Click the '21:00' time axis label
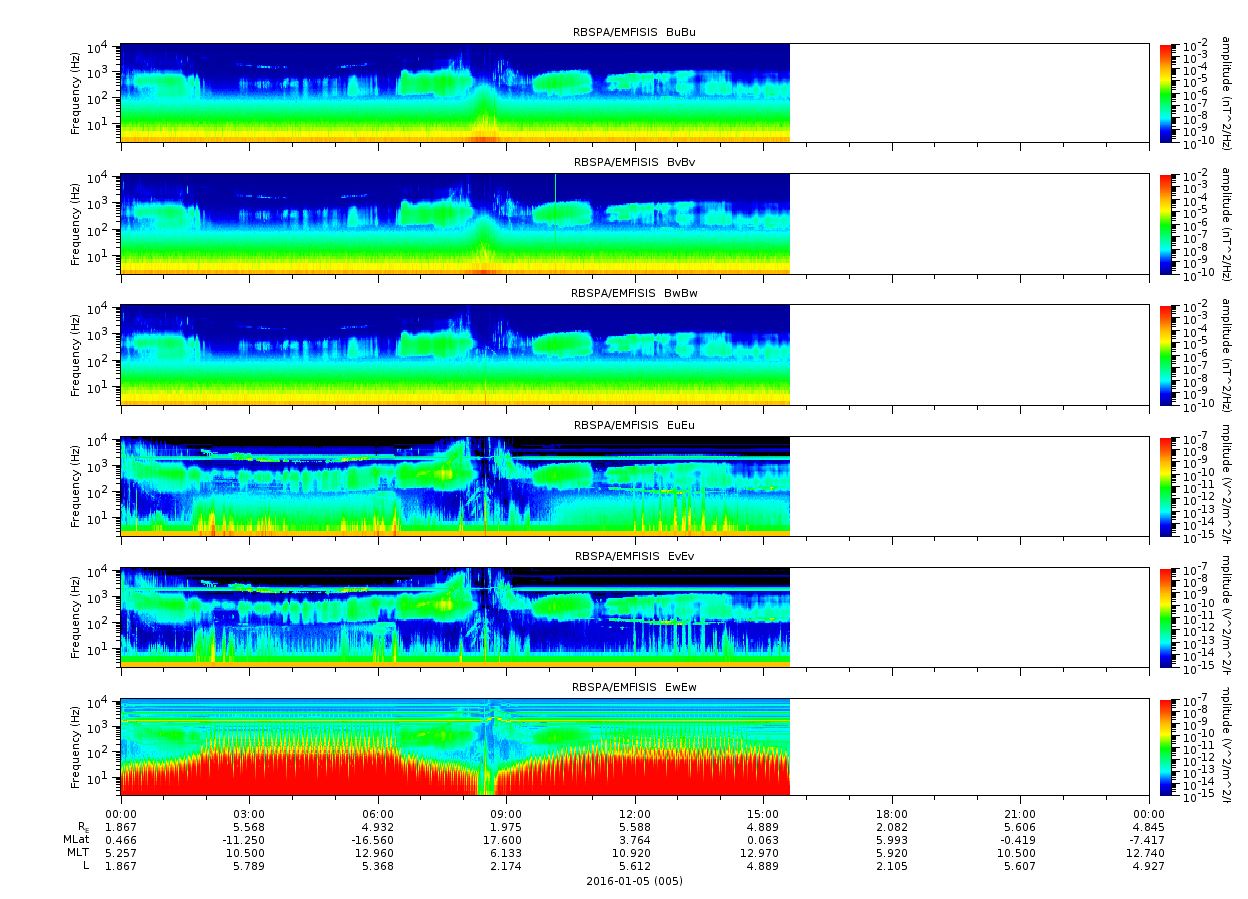 [1020, 814]
